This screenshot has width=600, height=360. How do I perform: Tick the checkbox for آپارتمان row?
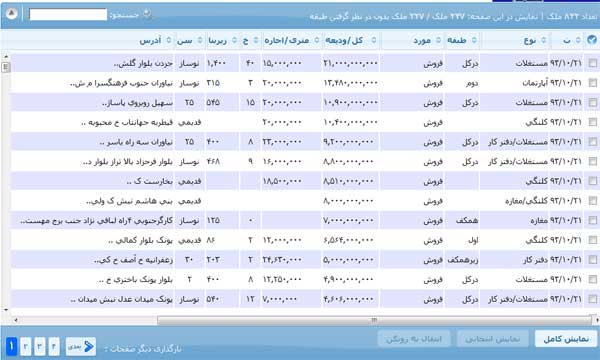click(x=593, y=83)
